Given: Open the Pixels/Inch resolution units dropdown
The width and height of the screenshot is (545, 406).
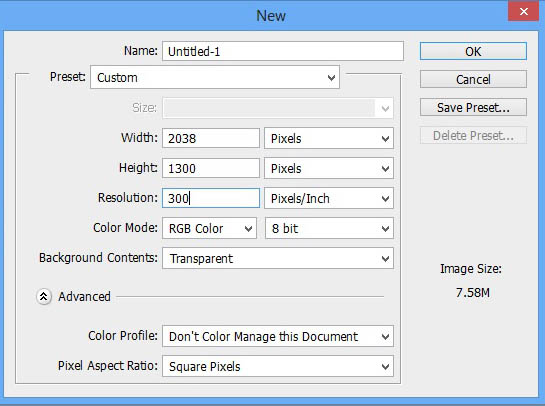Looking at the screenshot, I should [329, 198].
